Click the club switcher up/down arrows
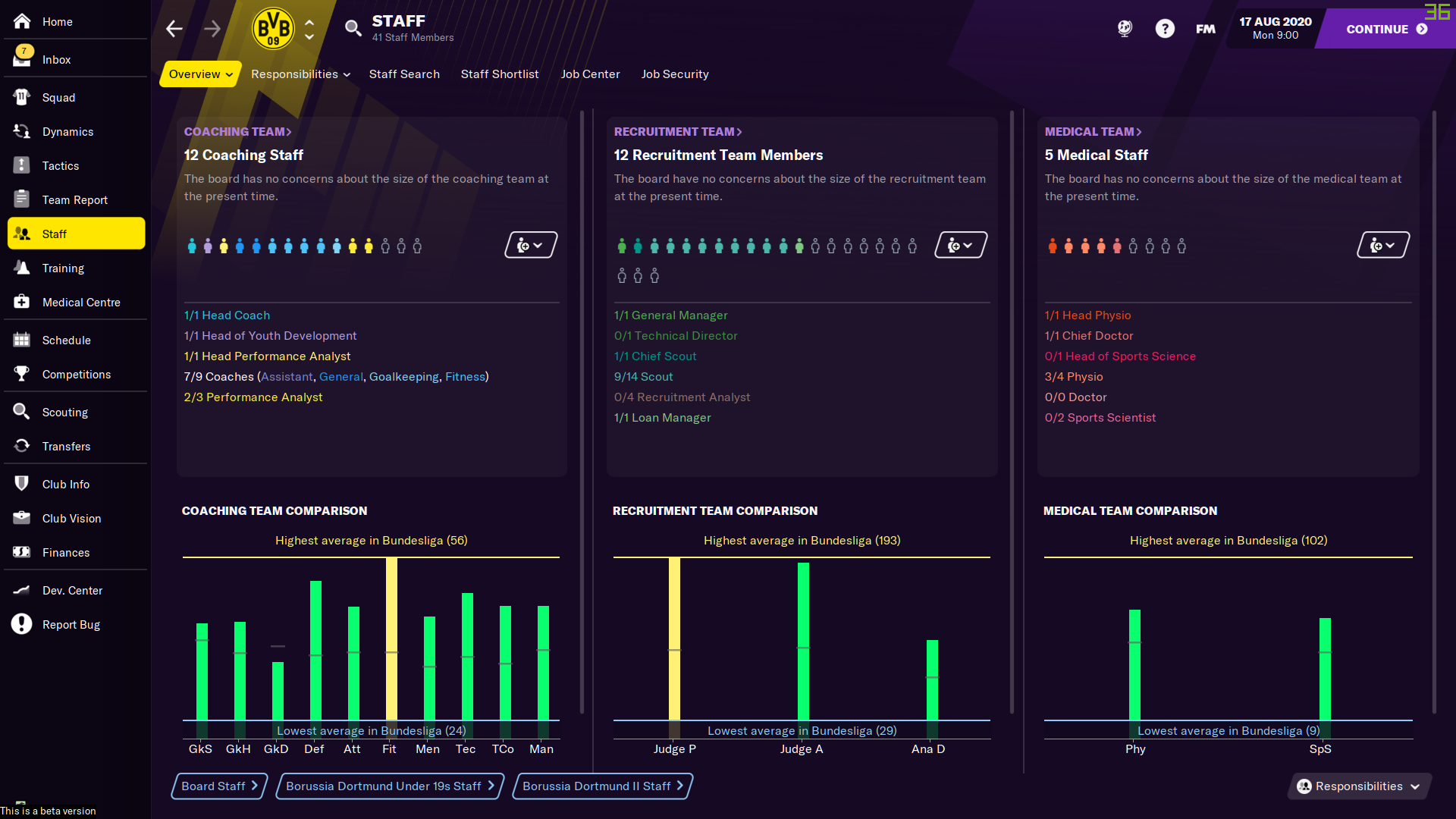 click(309, 29)
